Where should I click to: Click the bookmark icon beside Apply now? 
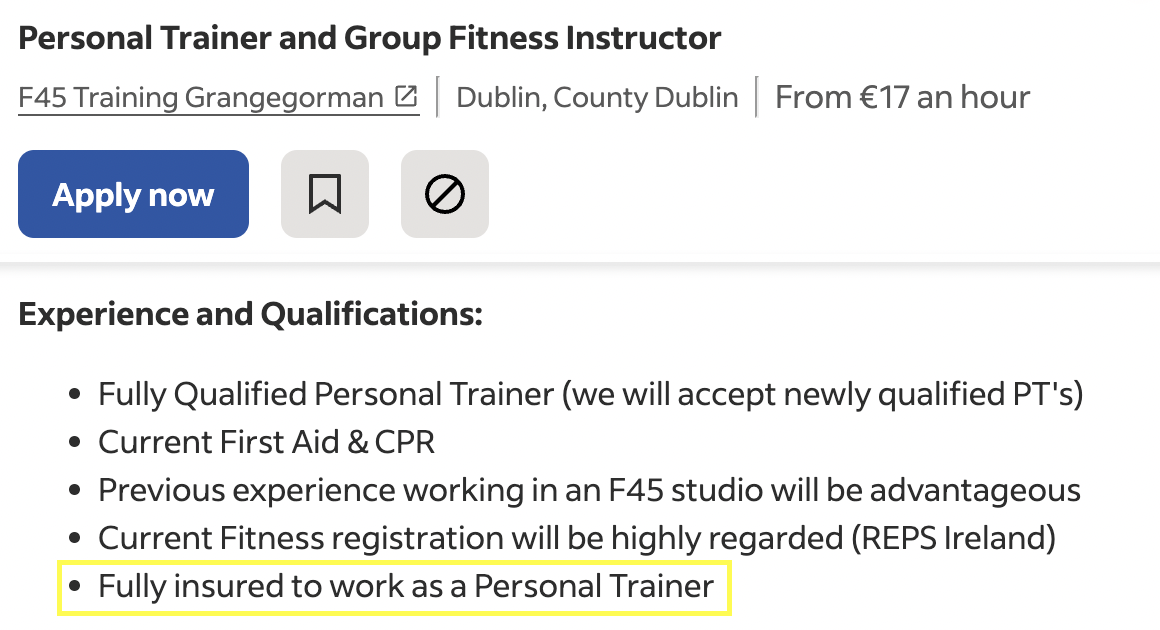coord(324,194)
